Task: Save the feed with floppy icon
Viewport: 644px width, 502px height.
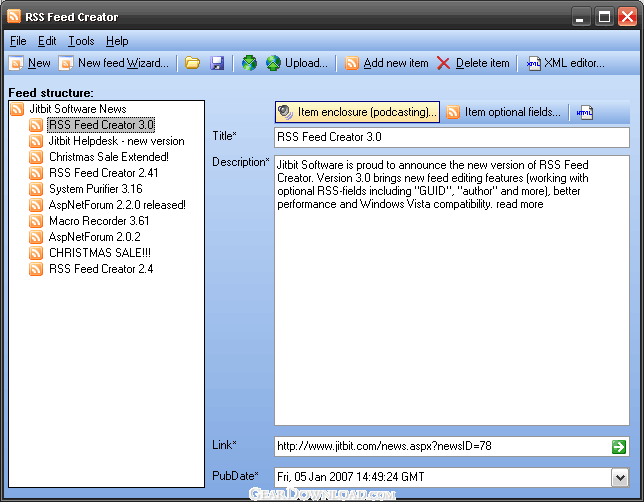Action: (217, 63)
